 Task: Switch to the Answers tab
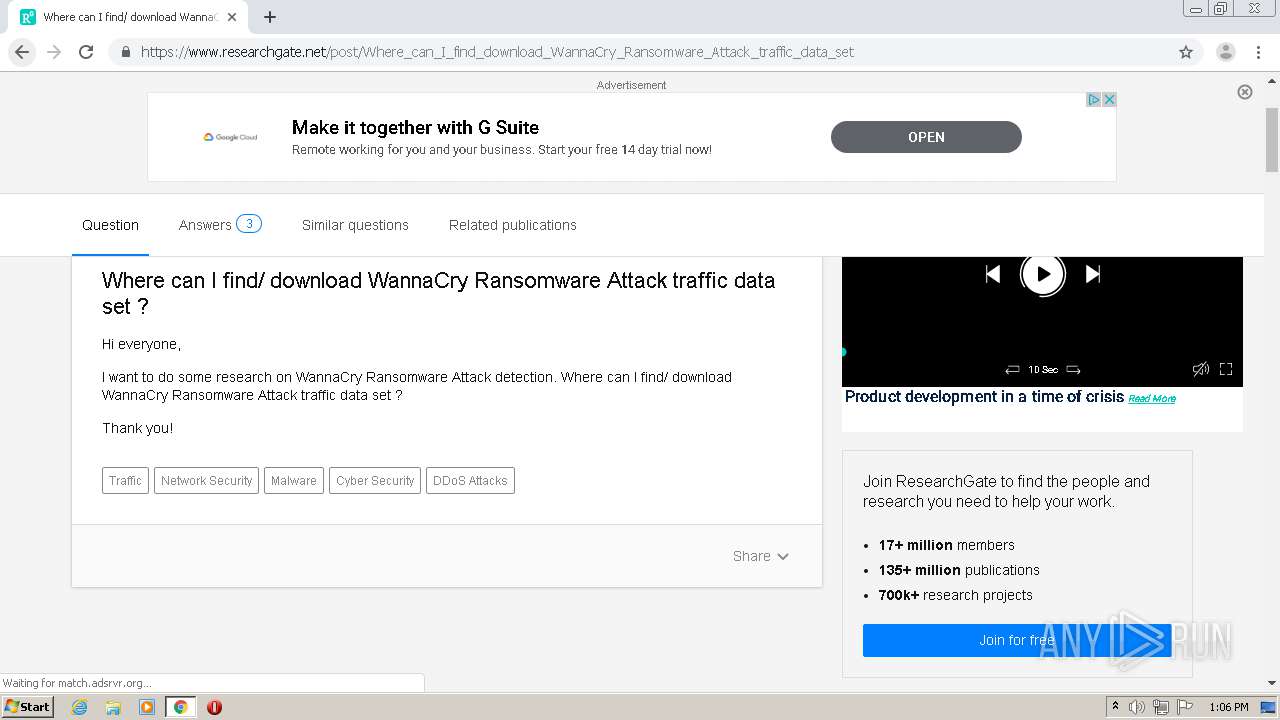pyautogui.click(x=220, y=225)
